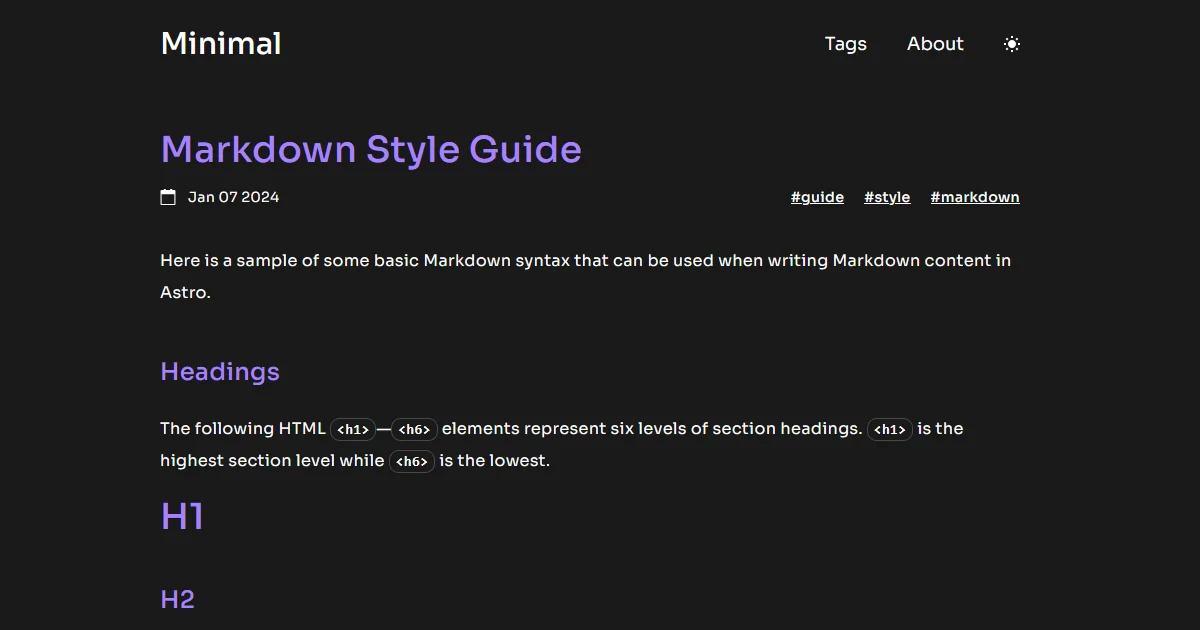Follow the #markdown tag link
Image resolution: width=1200 pixels, height=630 pixels.
click(x=975, y=197)
